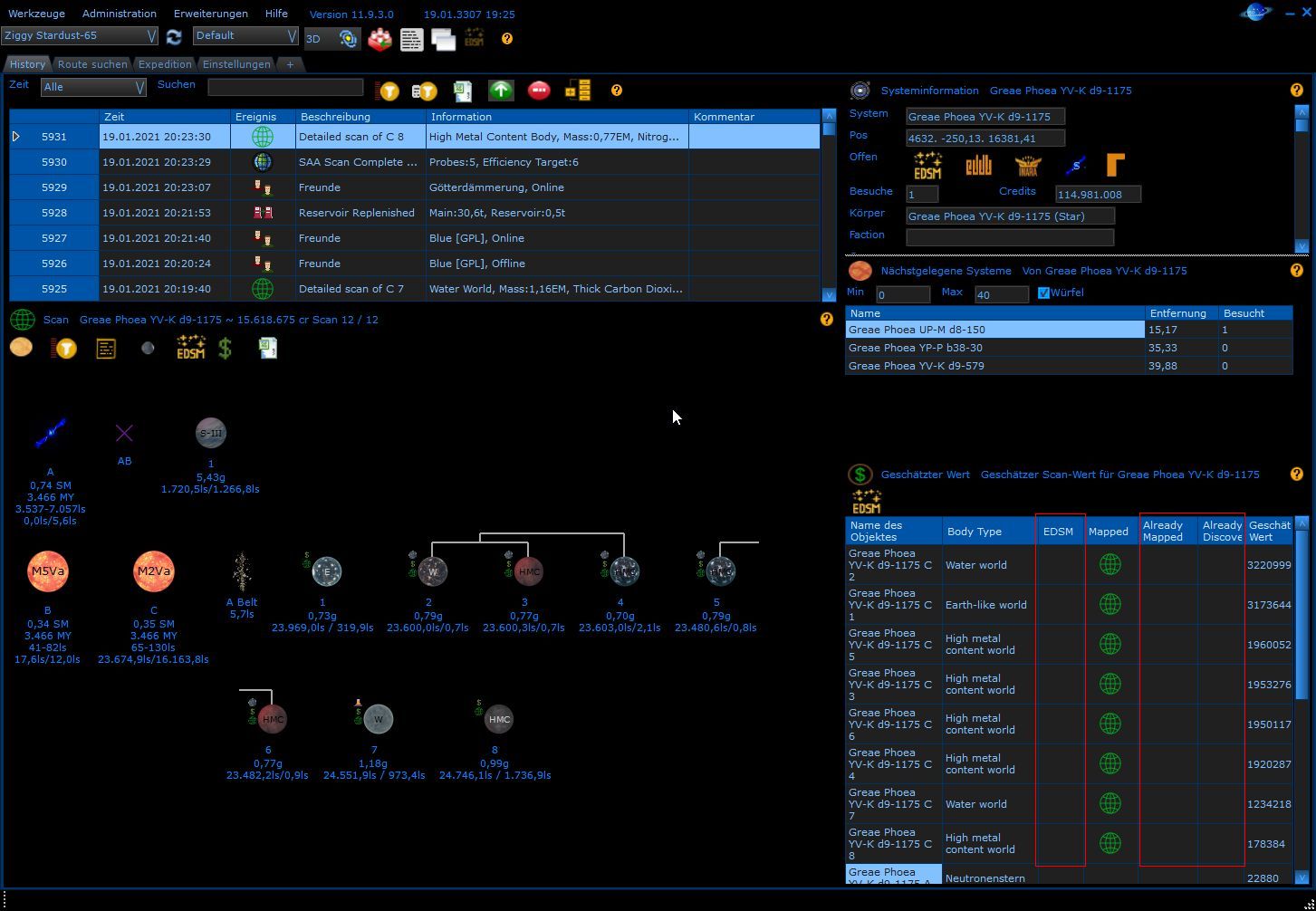The height and width of the screenshot is (911, 1316).
Task: Add a new tab with the plus tab
Action: click(x=290, y=64)
